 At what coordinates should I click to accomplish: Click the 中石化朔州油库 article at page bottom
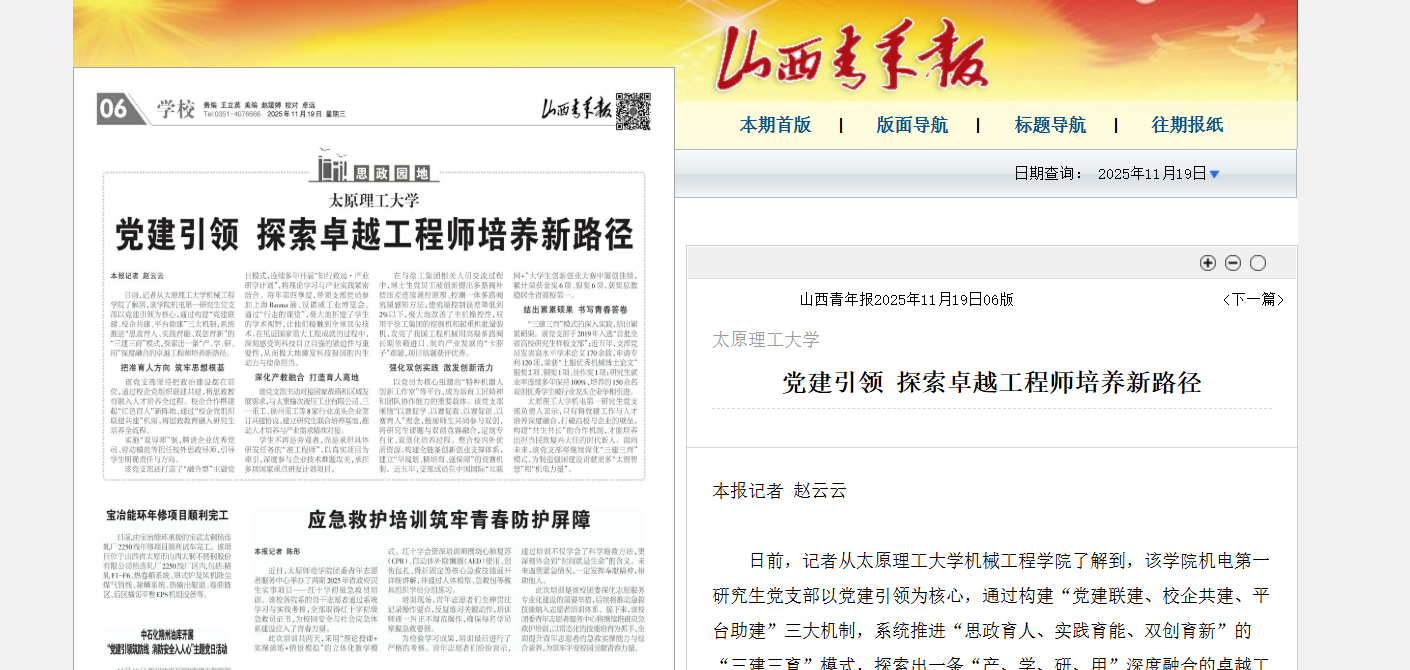(168, 641)
